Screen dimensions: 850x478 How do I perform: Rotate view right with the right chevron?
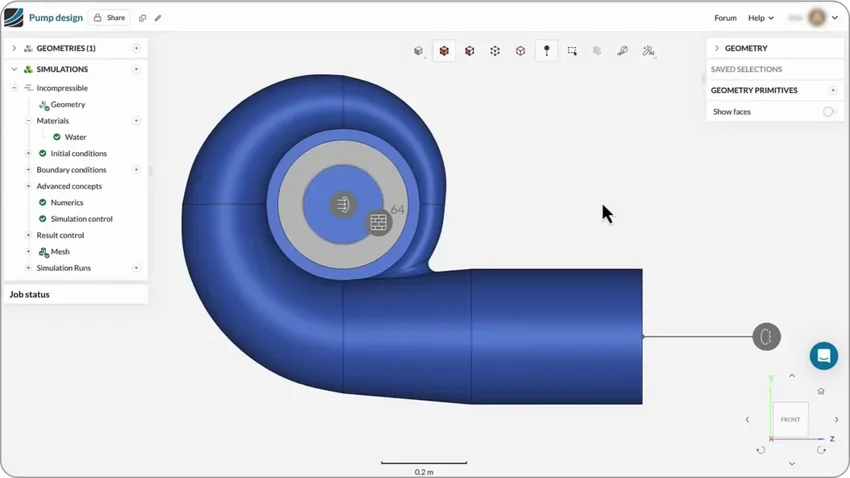coord(836,419)
